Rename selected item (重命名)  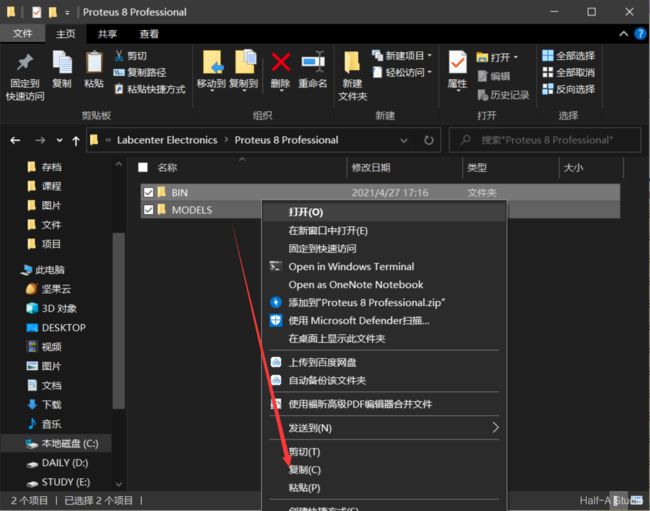coord(313,70)
